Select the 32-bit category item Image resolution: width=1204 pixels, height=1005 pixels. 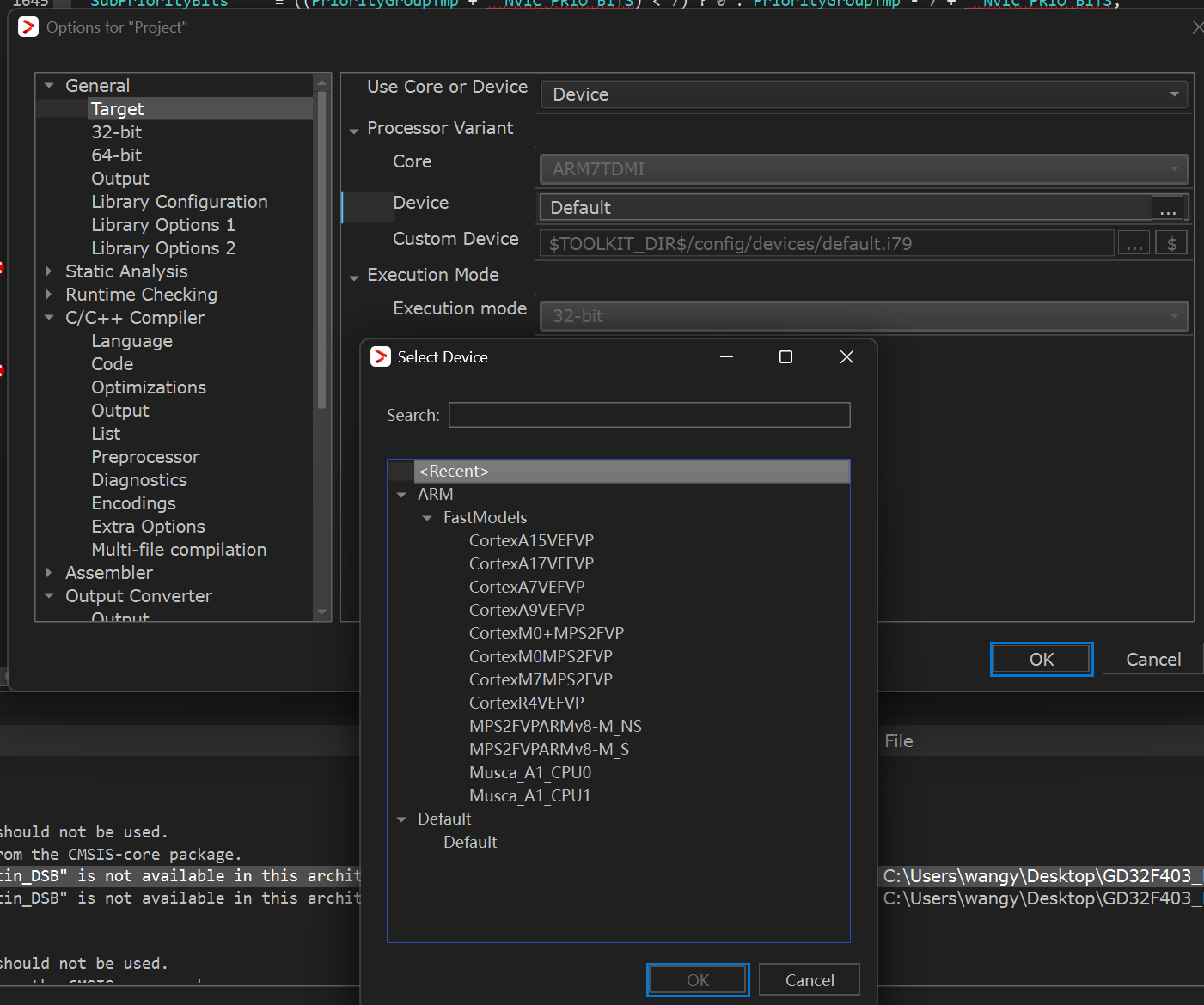117,132
